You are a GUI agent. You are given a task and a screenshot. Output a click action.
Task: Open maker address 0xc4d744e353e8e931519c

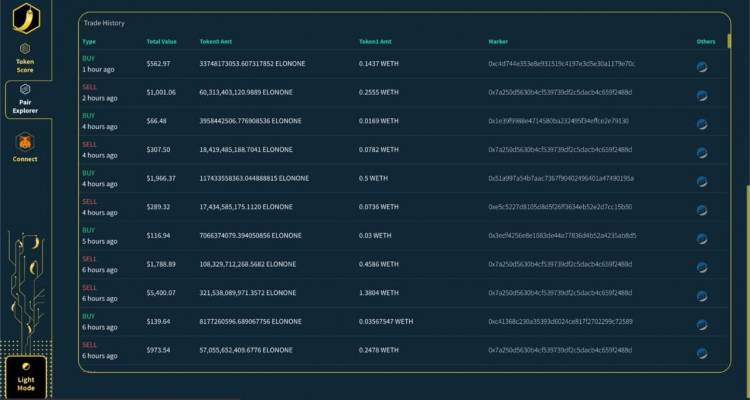tap(561, 63)
